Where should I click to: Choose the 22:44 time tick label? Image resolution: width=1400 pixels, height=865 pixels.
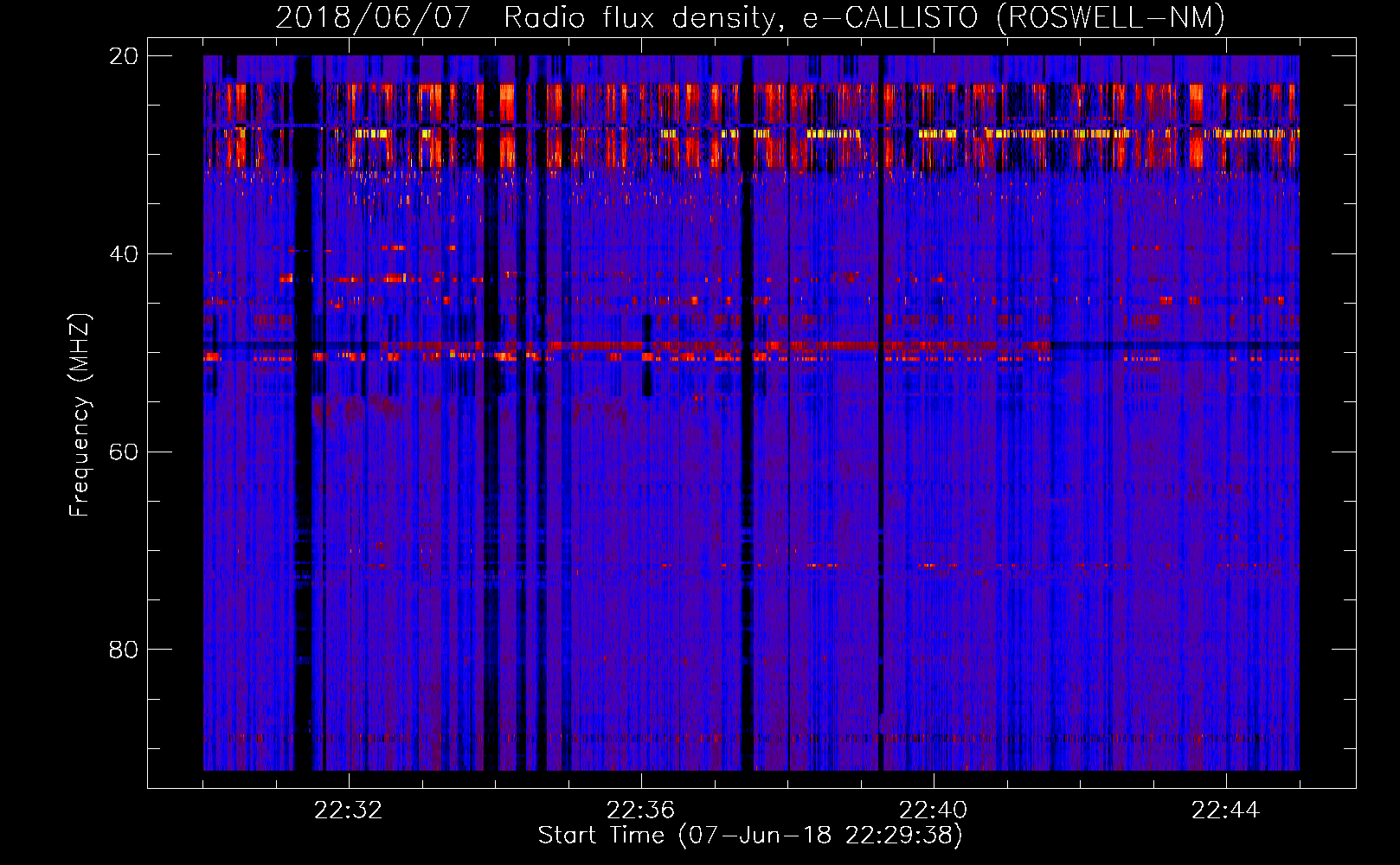tap(1225, 811)
